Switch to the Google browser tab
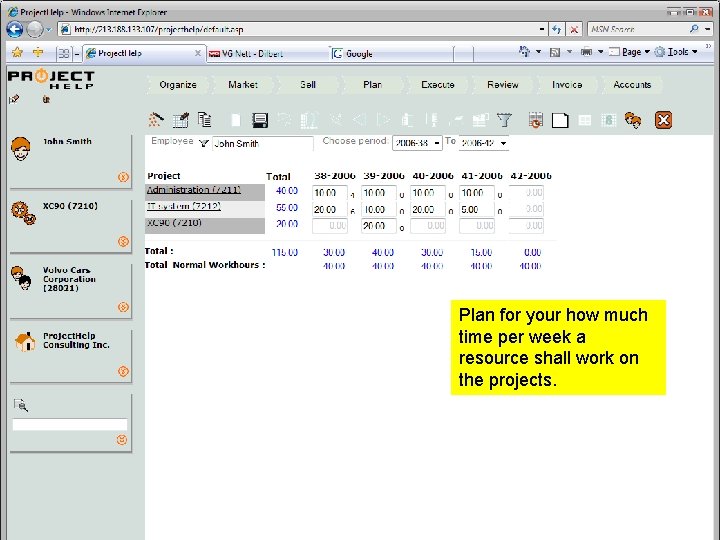720x540 pixels. 391,54
